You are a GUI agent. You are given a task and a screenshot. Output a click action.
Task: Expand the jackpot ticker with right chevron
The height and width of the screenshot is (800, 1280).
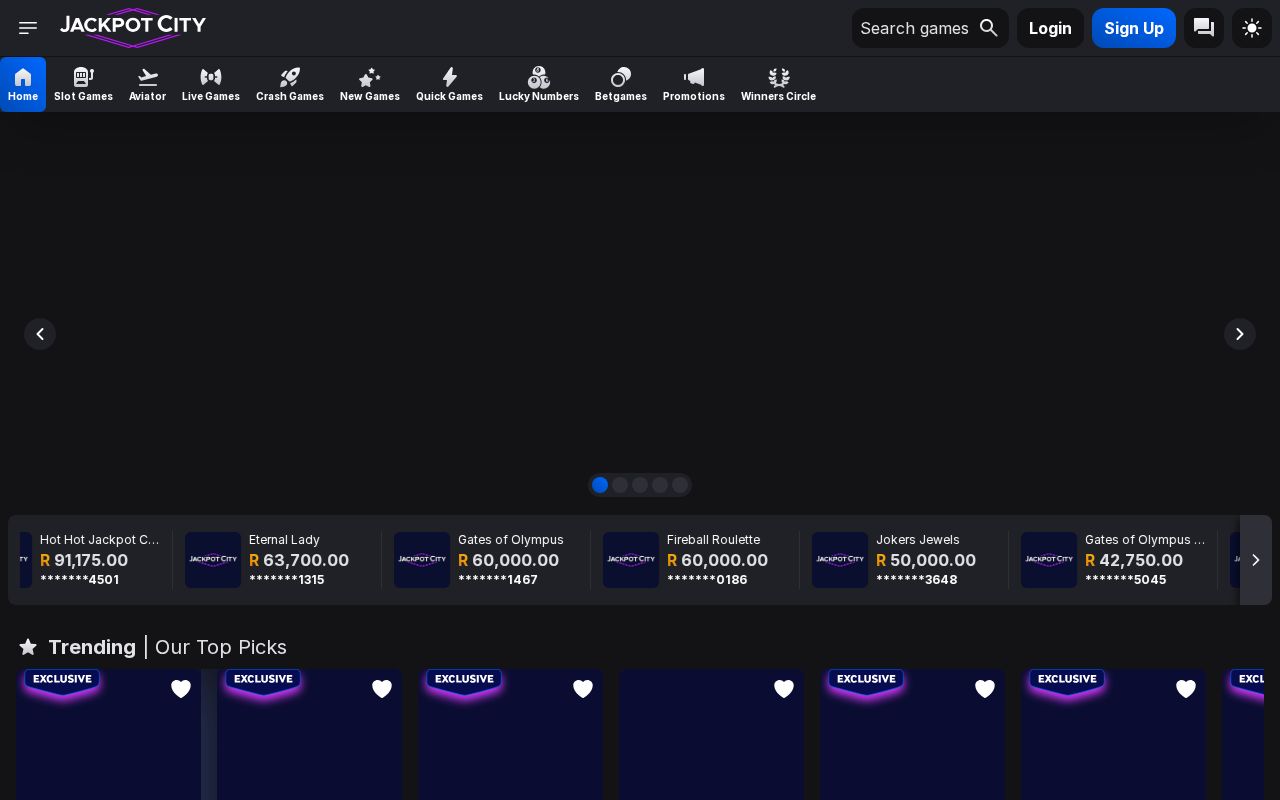[x=1256, y=560]
